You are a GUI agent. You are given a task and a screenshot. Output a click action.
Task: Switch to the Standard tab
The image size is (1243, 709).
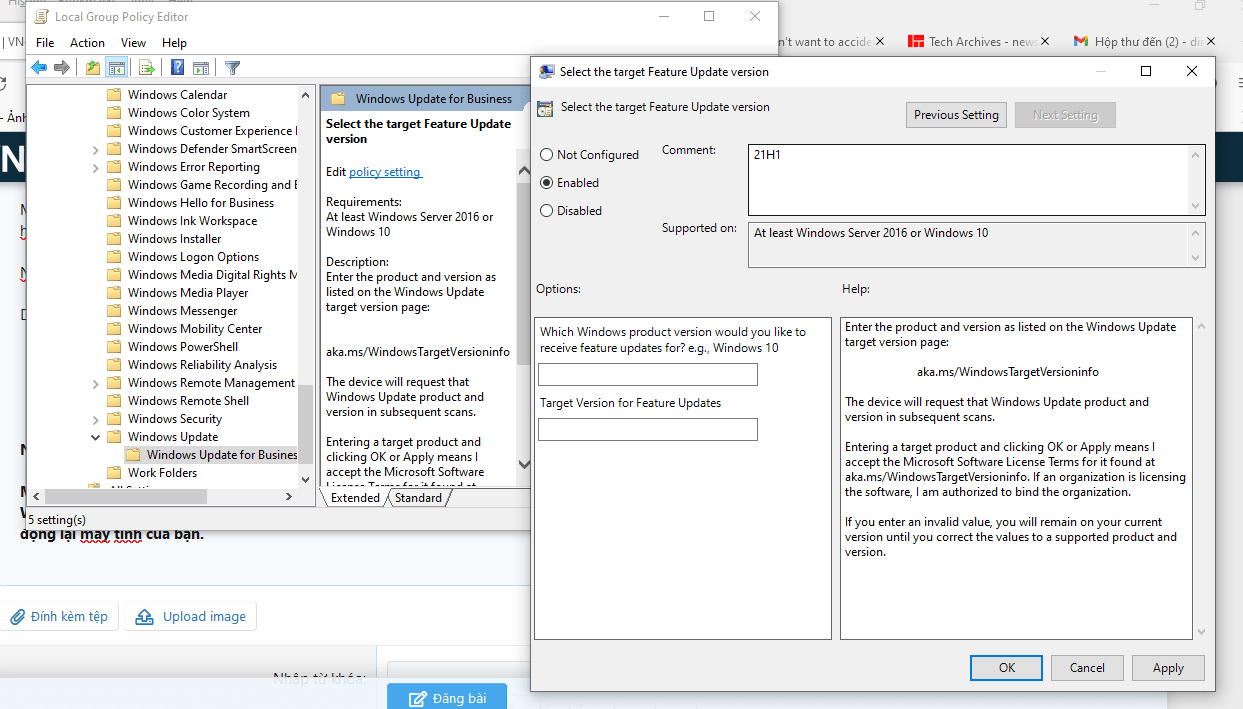pyautogui.click(x=418, y=498)
